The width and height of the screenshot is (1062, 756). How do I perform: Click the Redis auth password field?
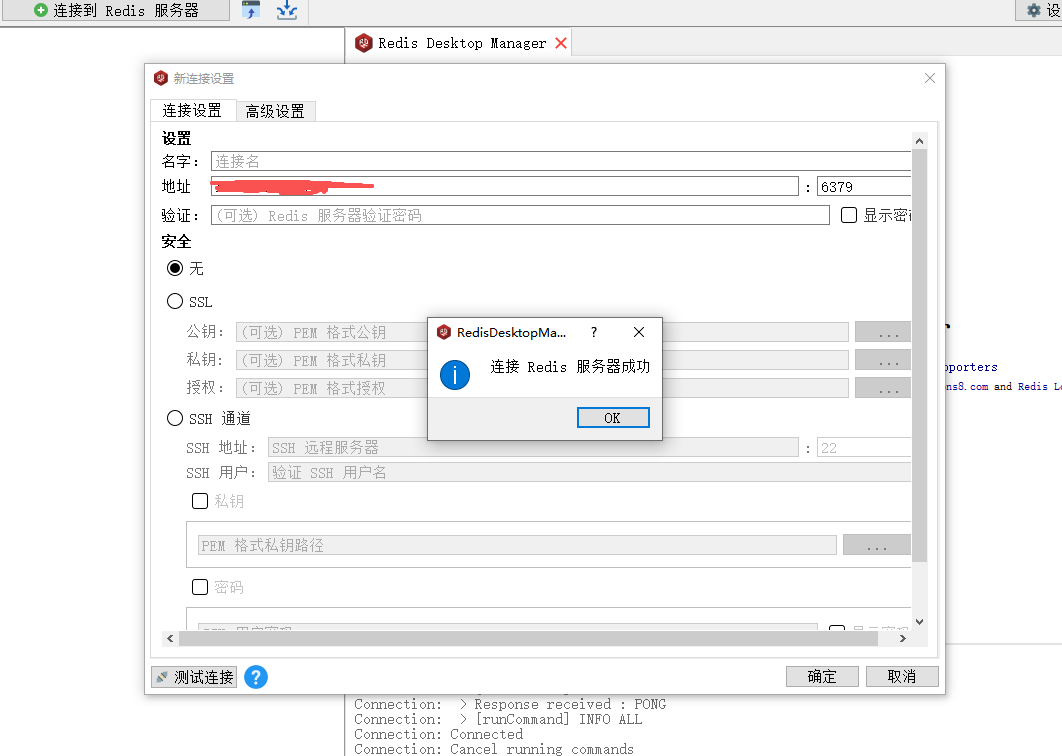tap(520, 215)
